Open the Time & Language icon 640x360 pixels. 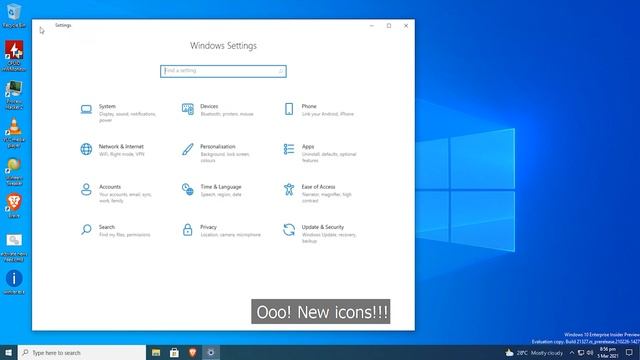(187, 189)
